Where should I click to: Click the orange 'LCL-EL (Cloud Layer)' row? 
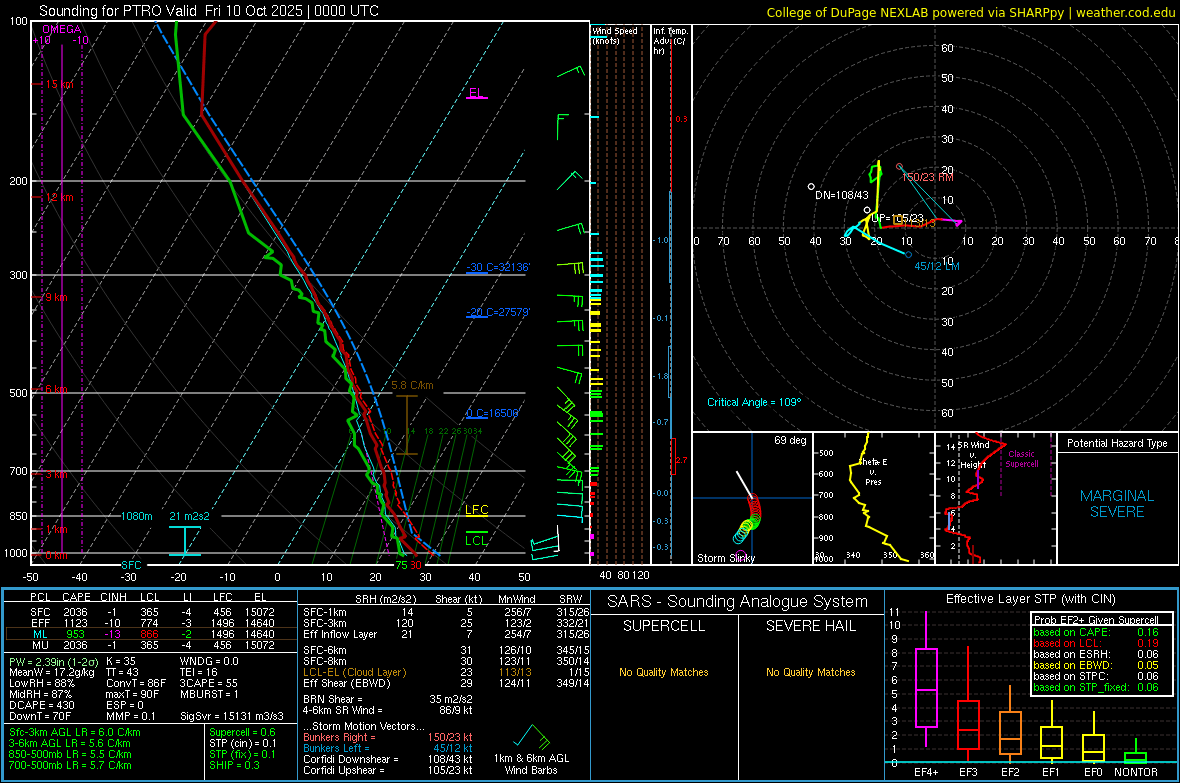point(446,672)
